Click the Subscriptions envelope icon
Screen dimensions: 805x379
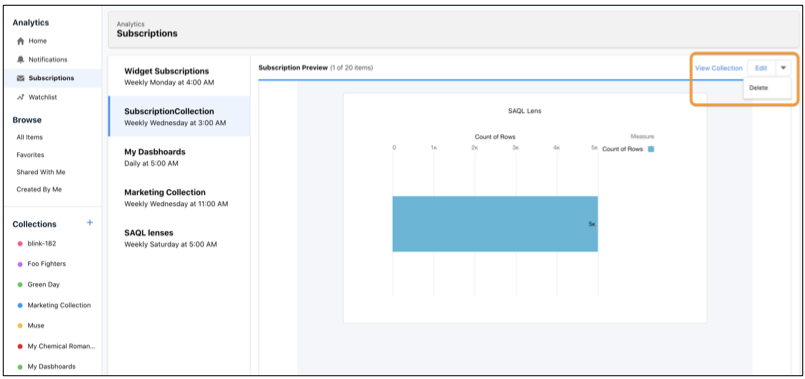(x=21, y=78)
